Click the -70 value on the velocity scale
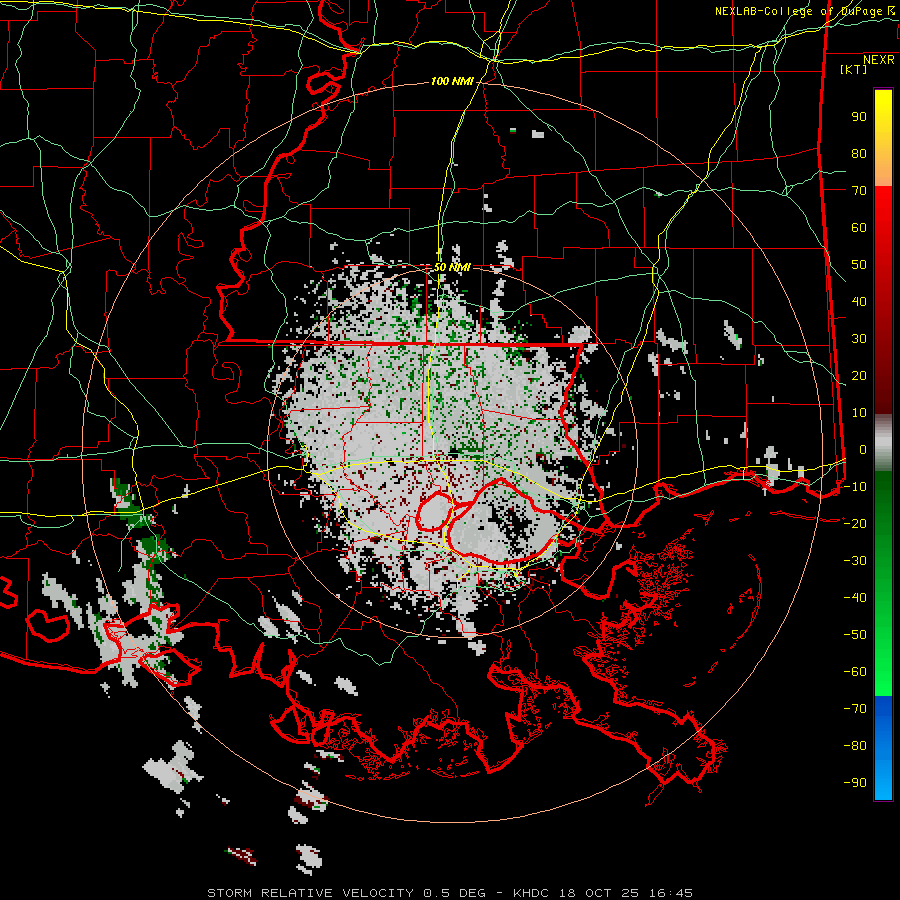 point(855,709)
